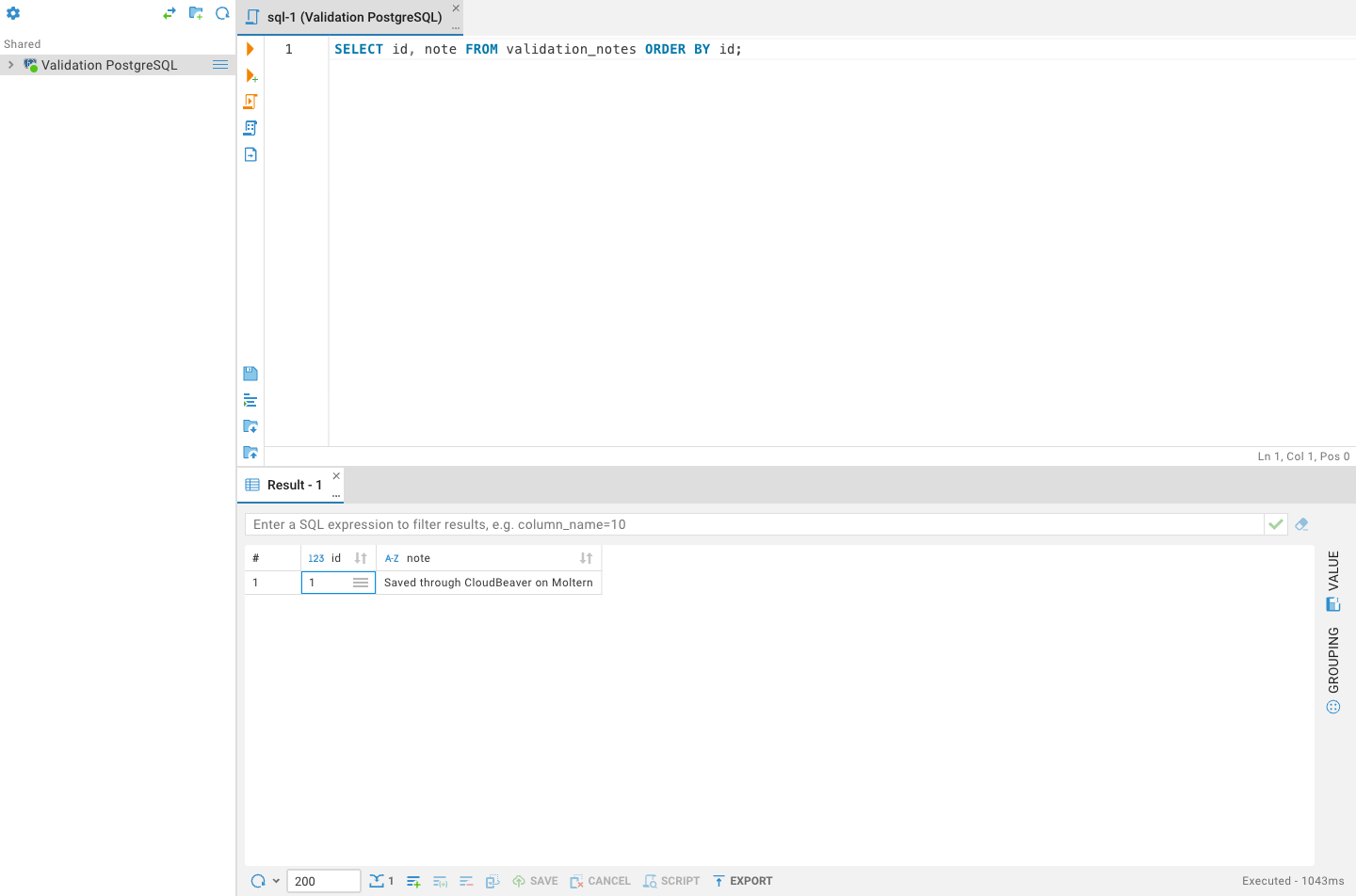Upload a SQL script file

coord(250,453)
